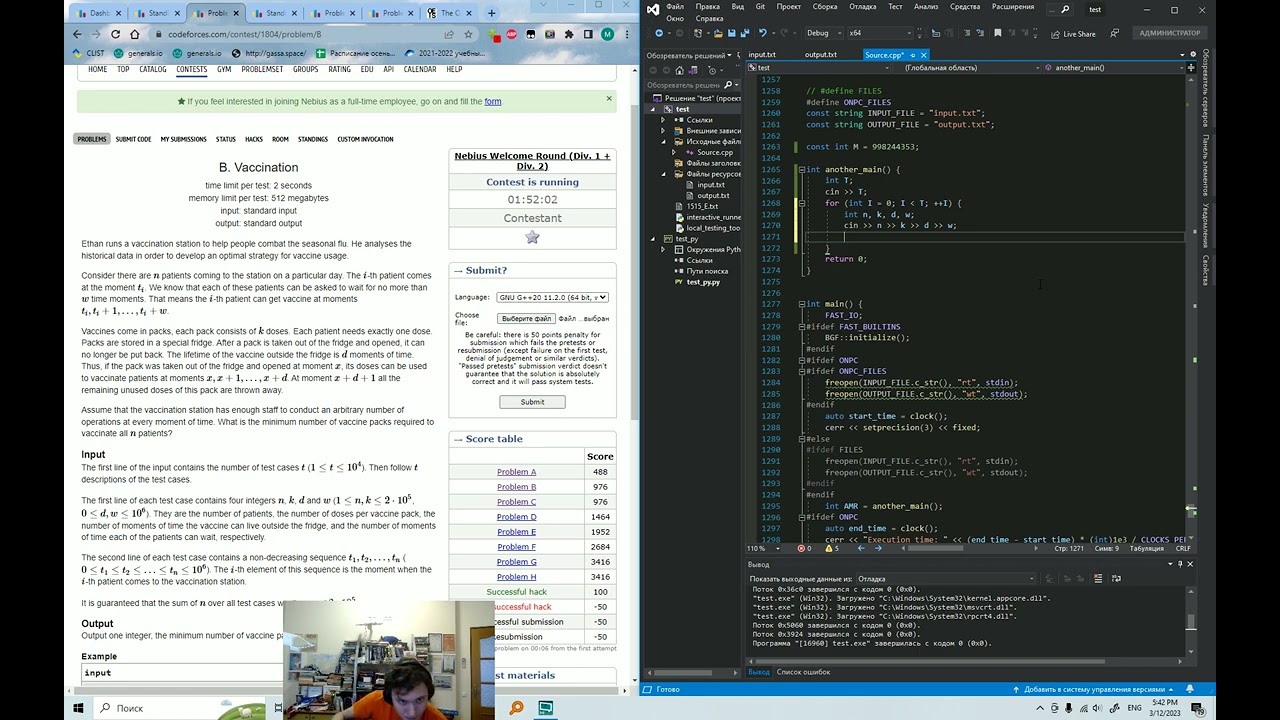Viewport: 1280px width, 720px height.
Task: Click the PROBLEMSET link in Codeforces header
Action: pos(262,69)
